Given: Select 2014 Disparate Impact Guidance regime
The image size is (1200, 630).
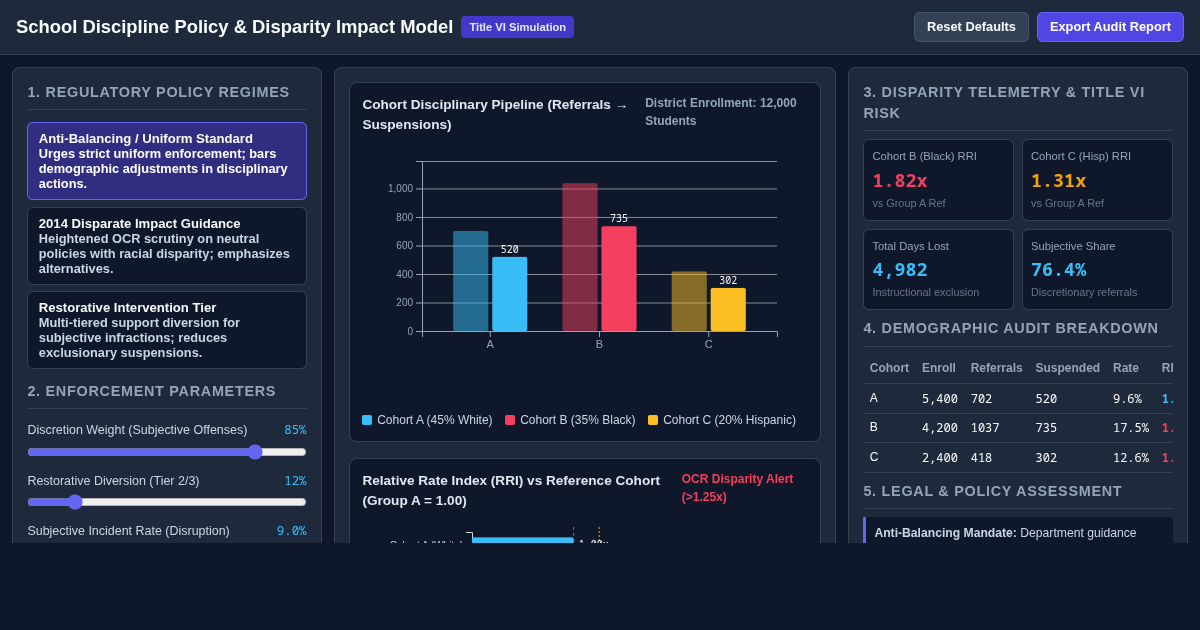Looking at the screenshot, I should point(167,246).
